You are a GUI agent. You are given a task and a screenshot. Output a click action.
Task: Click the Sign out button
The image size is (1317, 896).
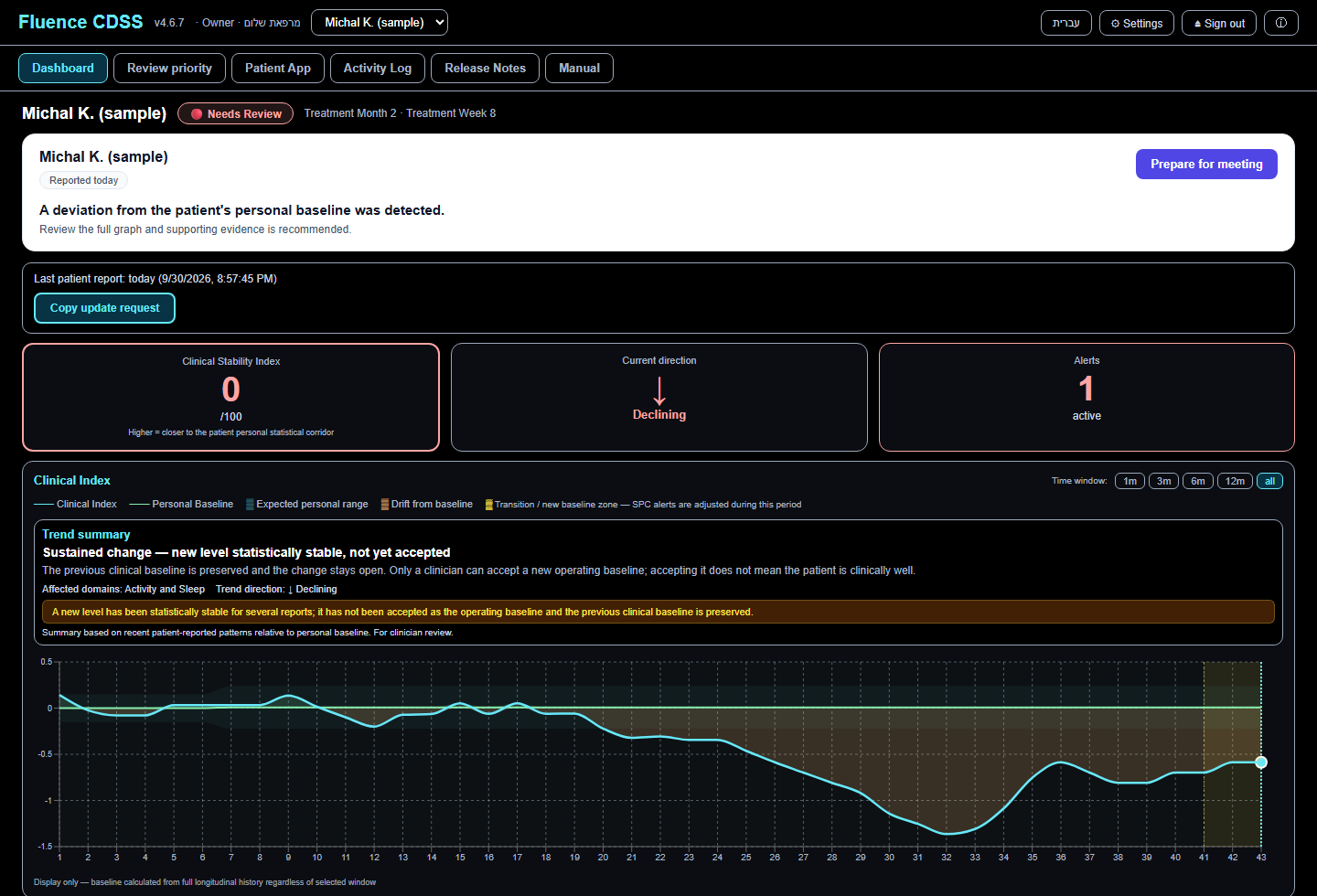click(1219, 23)
